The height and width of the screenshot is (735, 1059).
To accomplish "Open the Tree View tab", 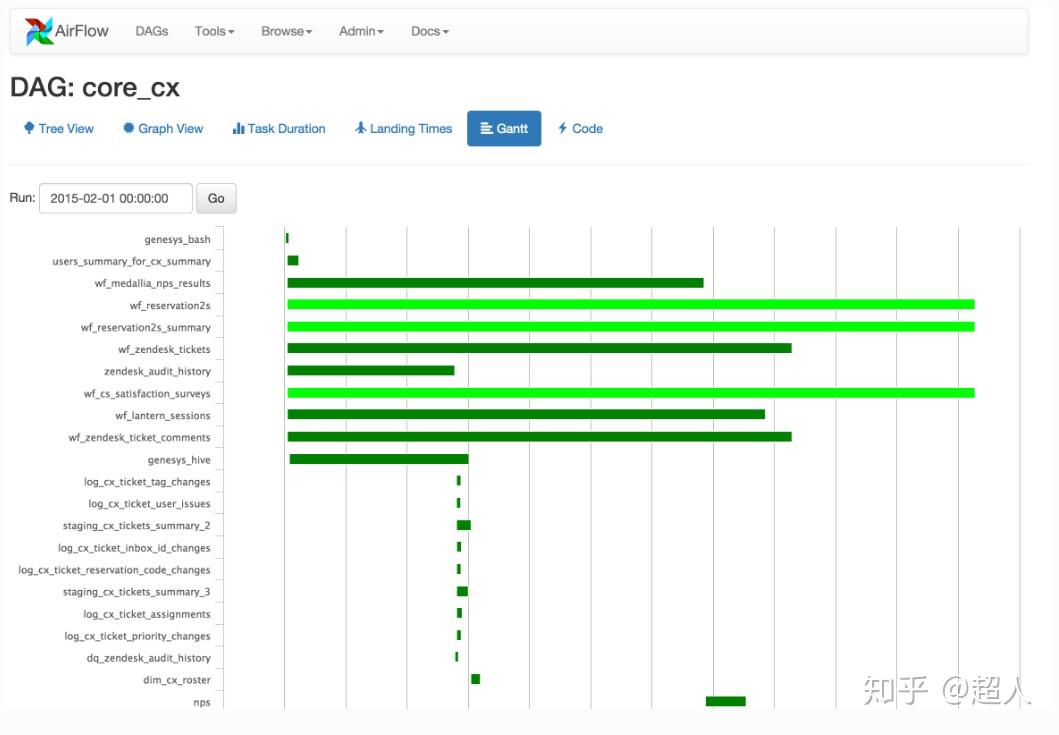I will click(59, 128).
